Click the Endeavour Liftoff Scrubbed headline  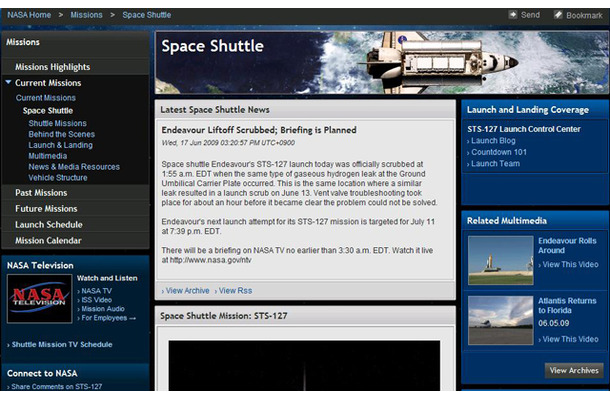259,130
